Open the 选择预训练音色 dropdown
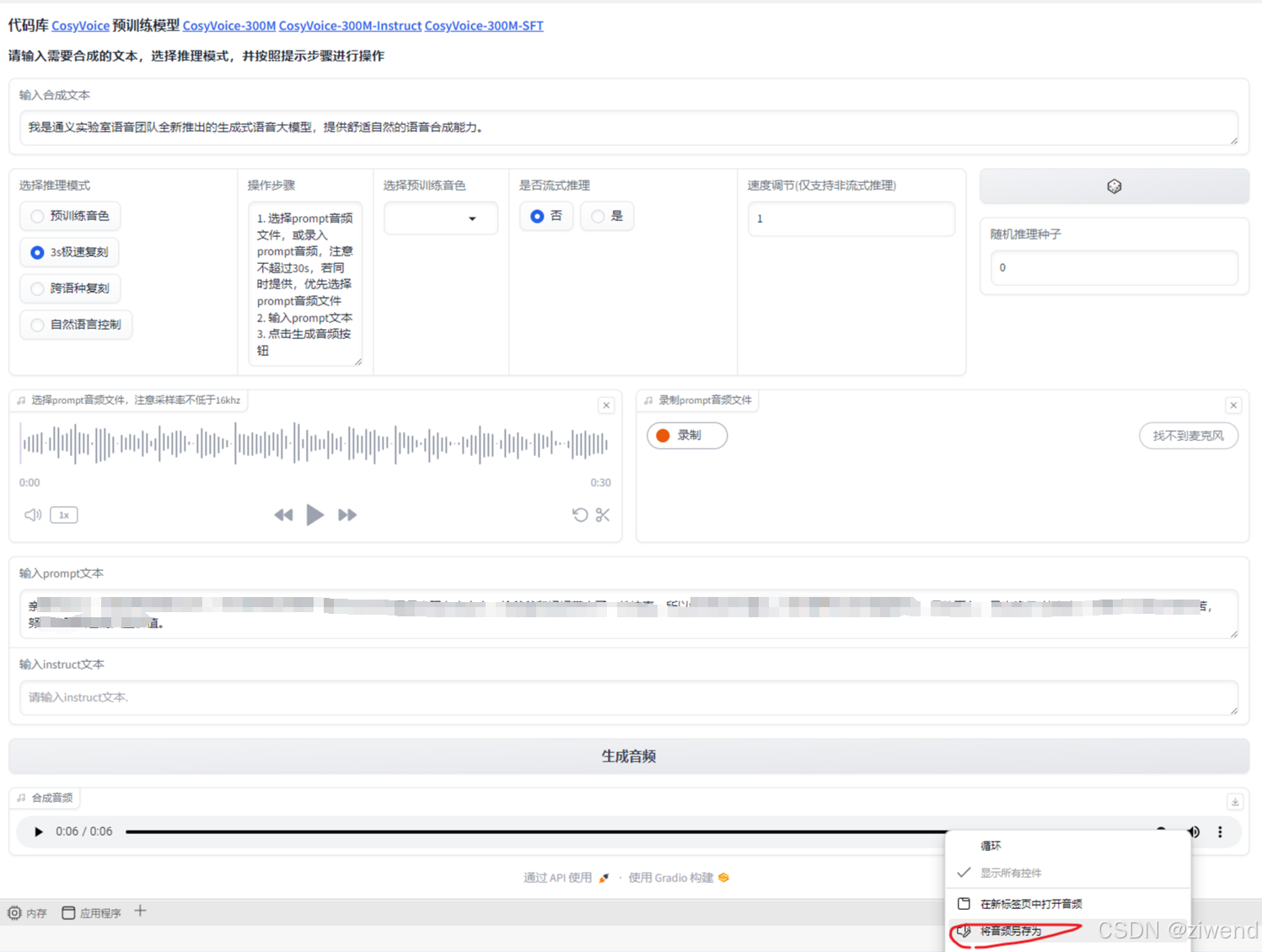The image size is (1262, 952). [x=441, y=218]
